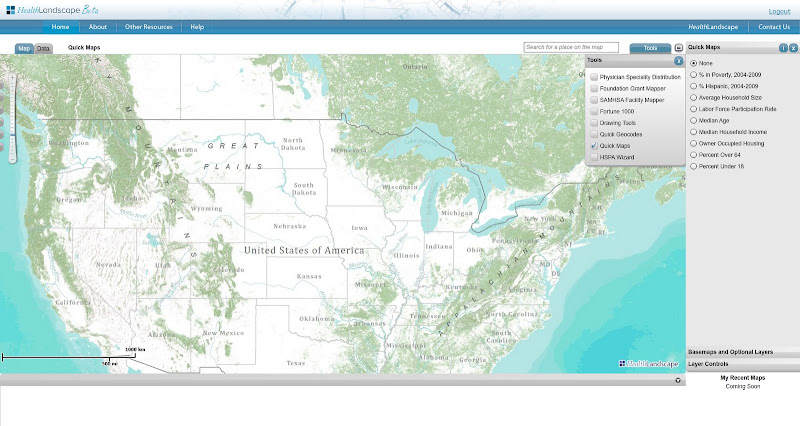This screenshot has width=800, height=426.
Task: Switch to the Data tab
Action: 43,48
